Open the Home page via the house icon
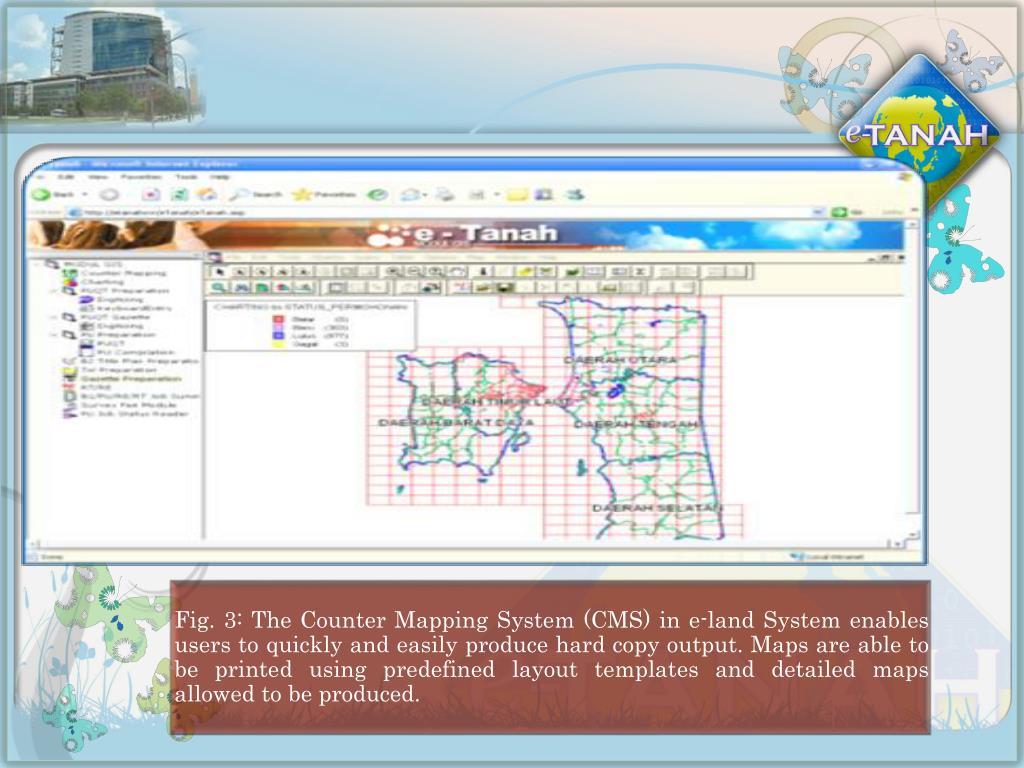This screenshot has width=1024, height=768. pyautogui.click(x=207, y=194)
